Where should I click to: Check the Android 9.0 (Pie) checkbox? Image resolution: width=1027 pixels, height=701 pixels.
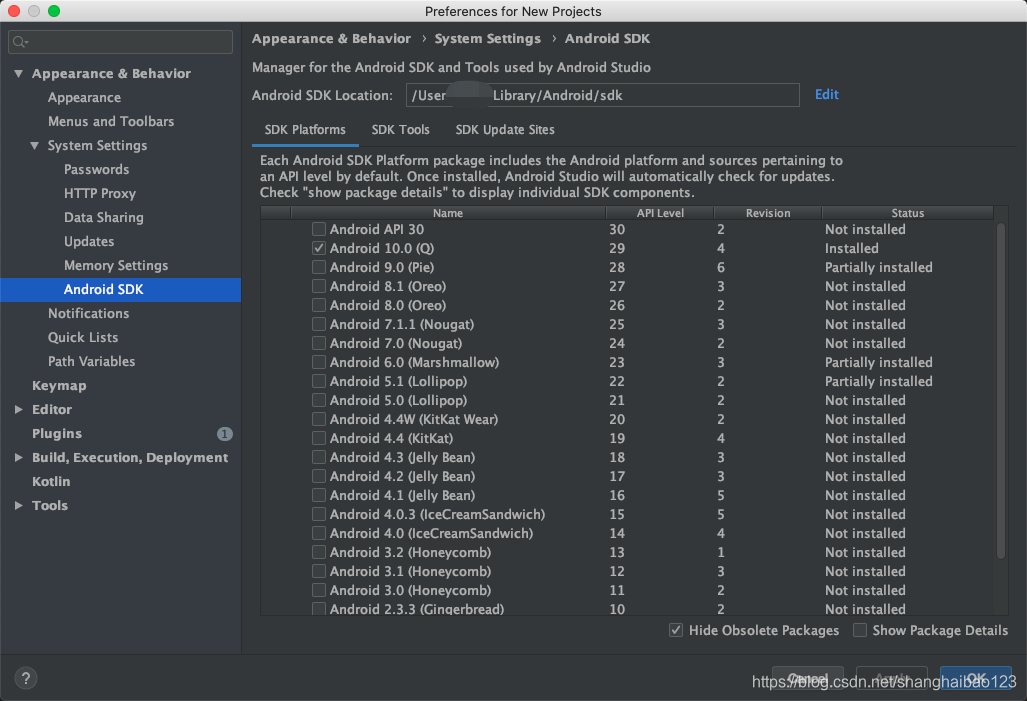[319, 267]
